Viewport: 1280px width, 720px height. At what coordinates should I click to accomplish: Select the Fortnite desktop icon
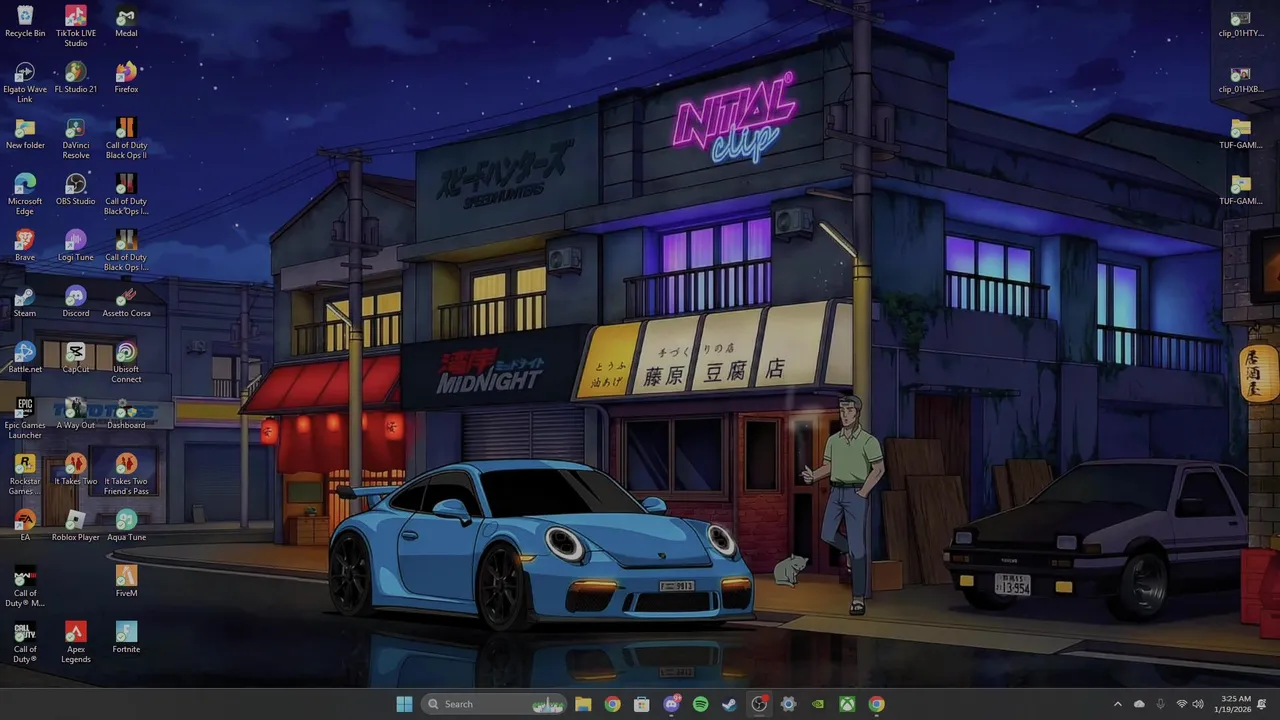click(126, 638)
